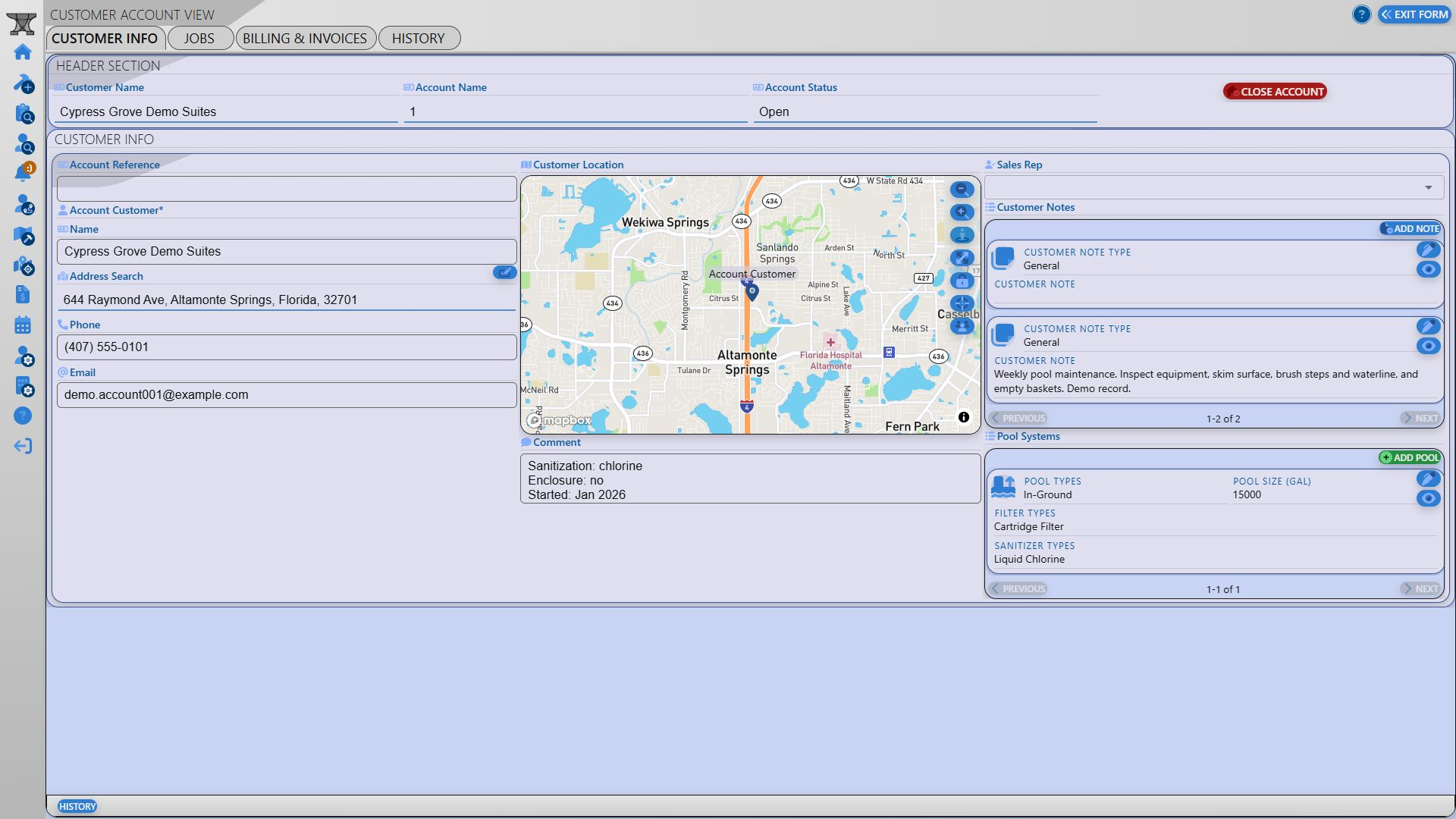Switch to the Customer Info tab

coord(105,39)
